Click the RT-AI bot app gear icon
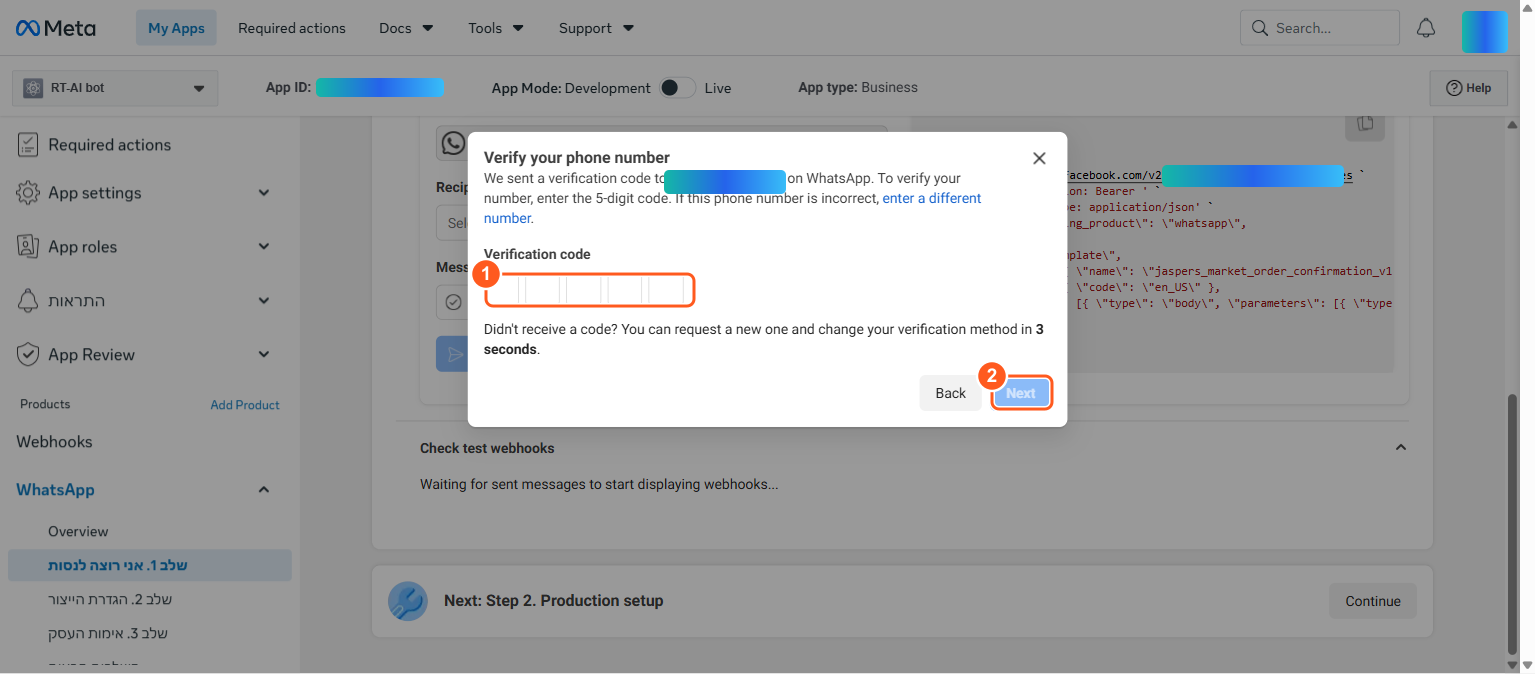 coord(33,88)
